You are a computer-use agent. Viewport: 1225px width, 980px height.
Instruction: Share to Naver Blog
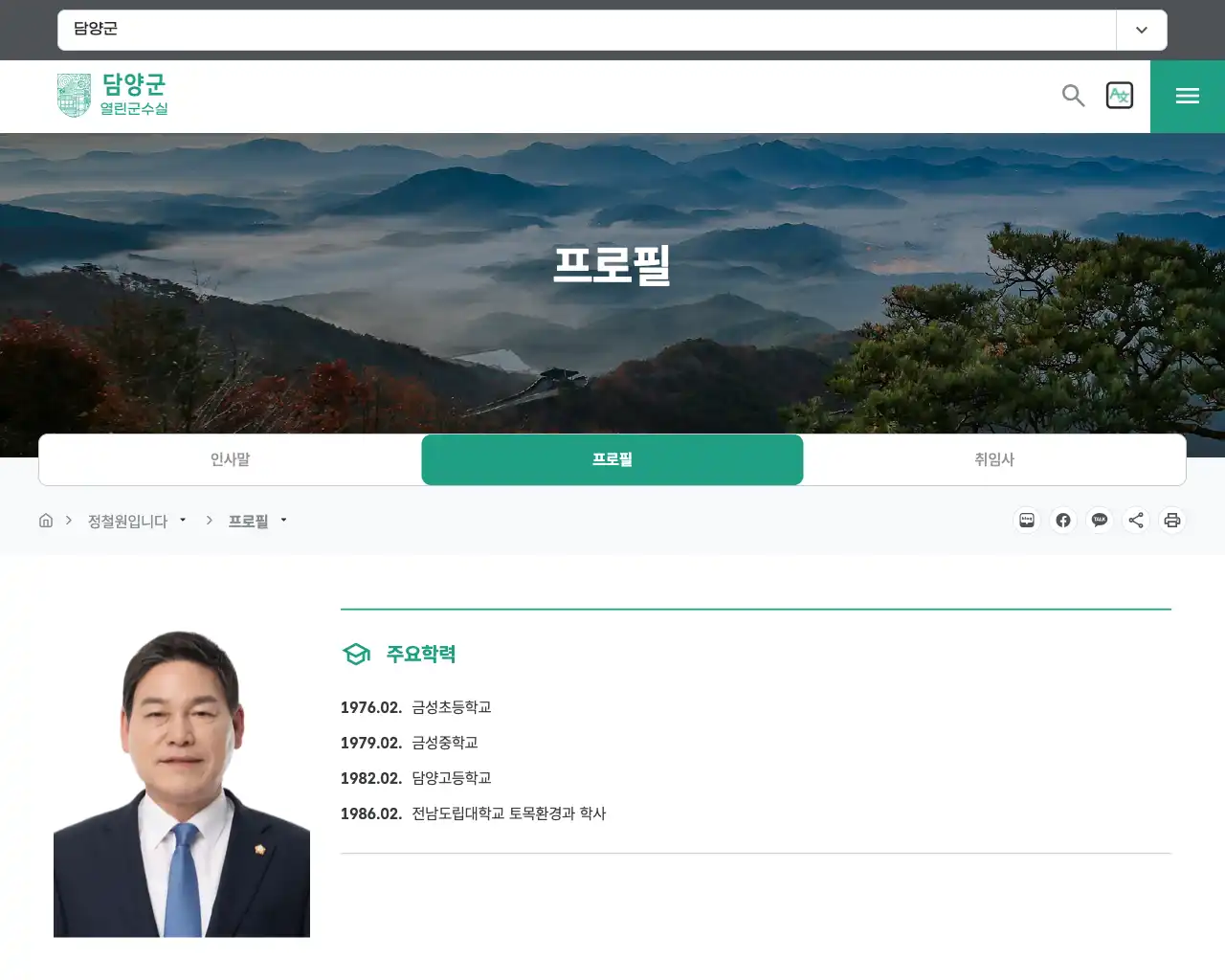click(1027, 520)
